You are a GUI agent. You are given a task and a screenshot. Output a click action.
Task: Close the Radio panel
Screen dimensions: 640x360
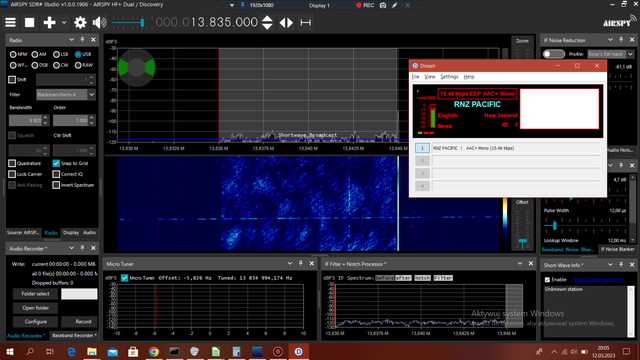tap(93, 40)
